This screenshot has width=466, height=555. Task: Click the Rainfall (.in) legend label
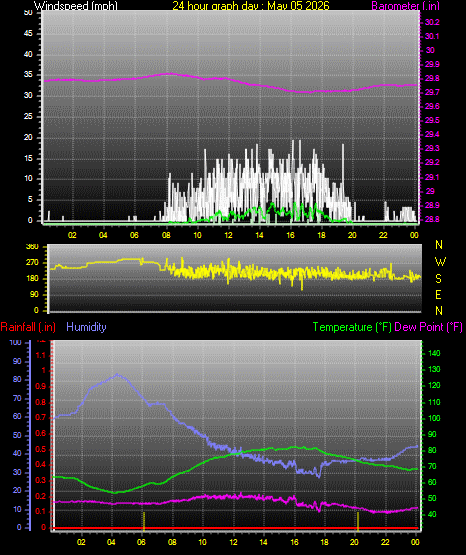(x=28, y=327)
